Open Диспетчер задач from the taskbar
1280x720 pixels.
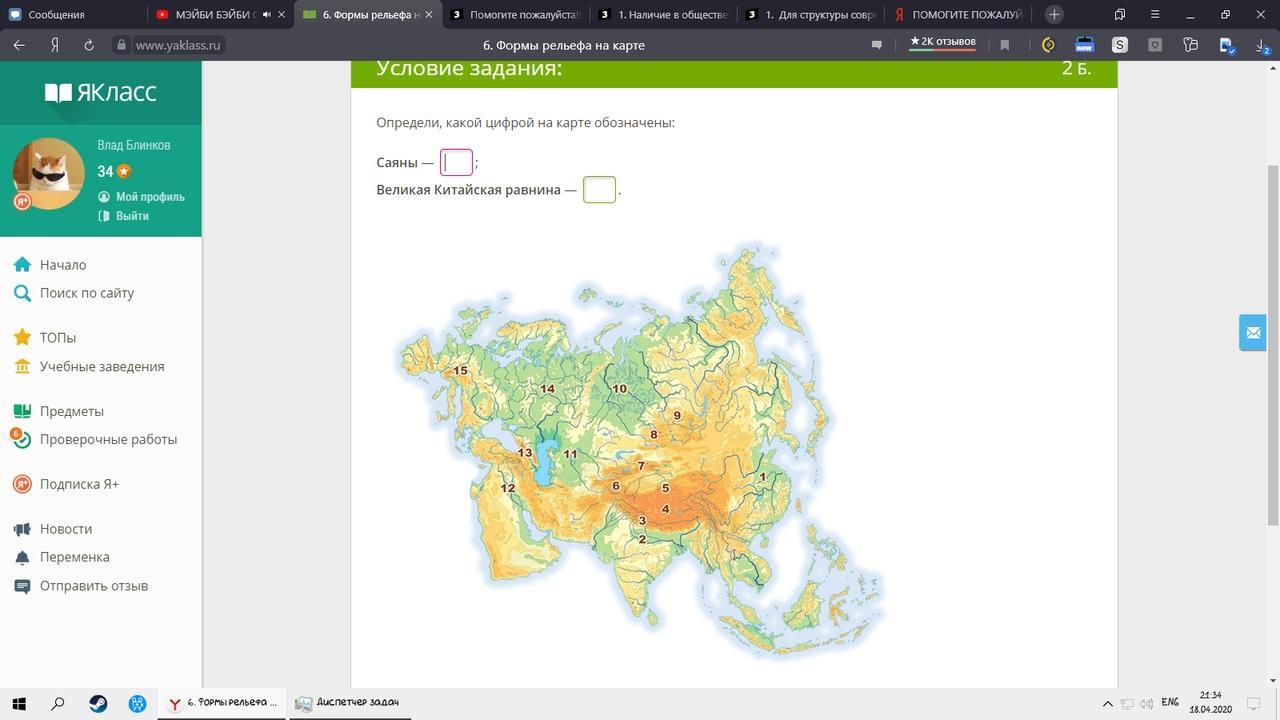pos(350,703)
